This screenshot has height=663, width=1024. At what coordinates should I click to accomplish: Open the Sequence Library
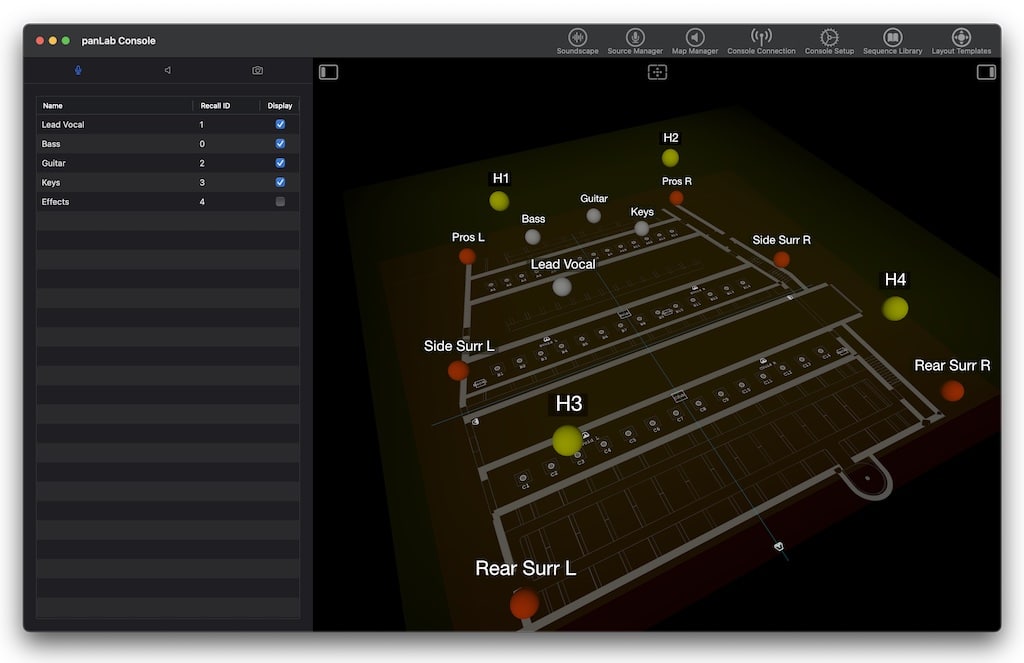coord(893,39)
